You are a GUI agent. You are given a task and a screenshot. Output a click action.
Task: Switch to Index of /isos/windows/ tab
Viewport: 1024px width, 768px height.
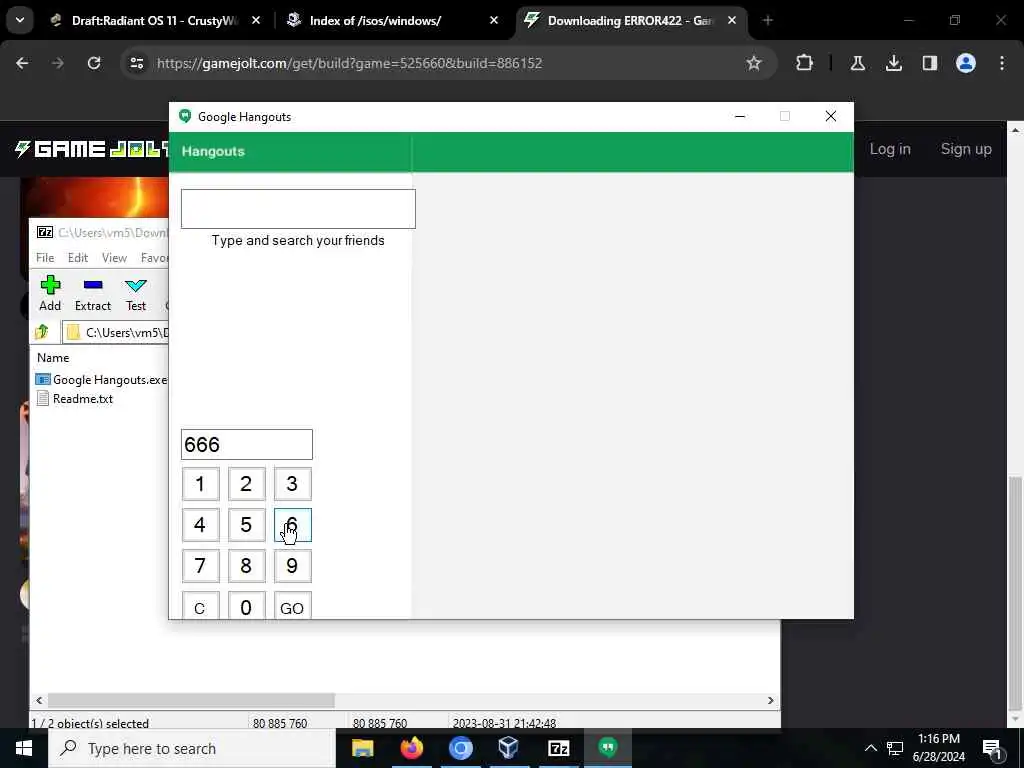pos(392,21)
